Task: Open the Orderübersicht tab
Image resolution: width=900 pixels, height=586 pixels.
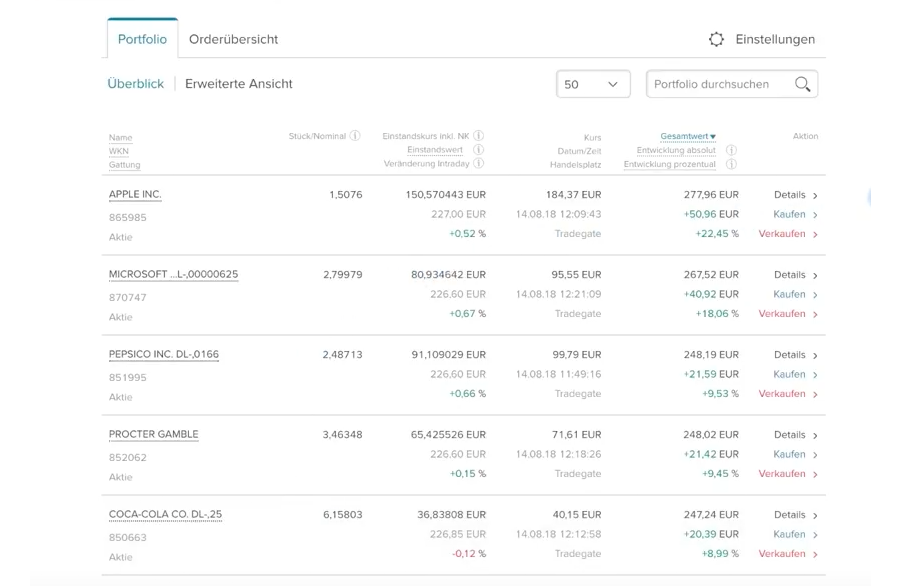Action: [233, 39]
